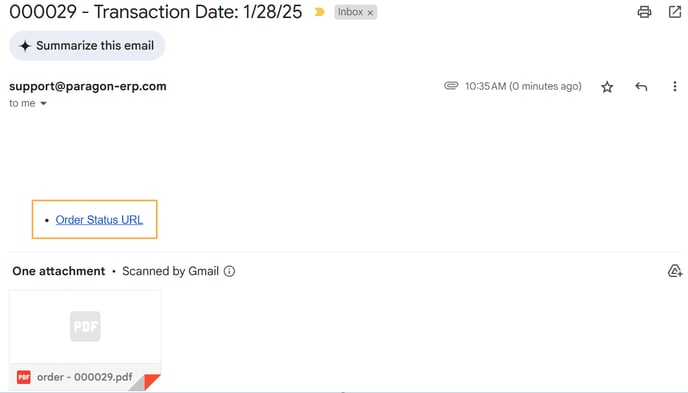Viewport: 688px width, 393px height.
Task: Click the gray PDF preview placeholder
Action: 85,326
